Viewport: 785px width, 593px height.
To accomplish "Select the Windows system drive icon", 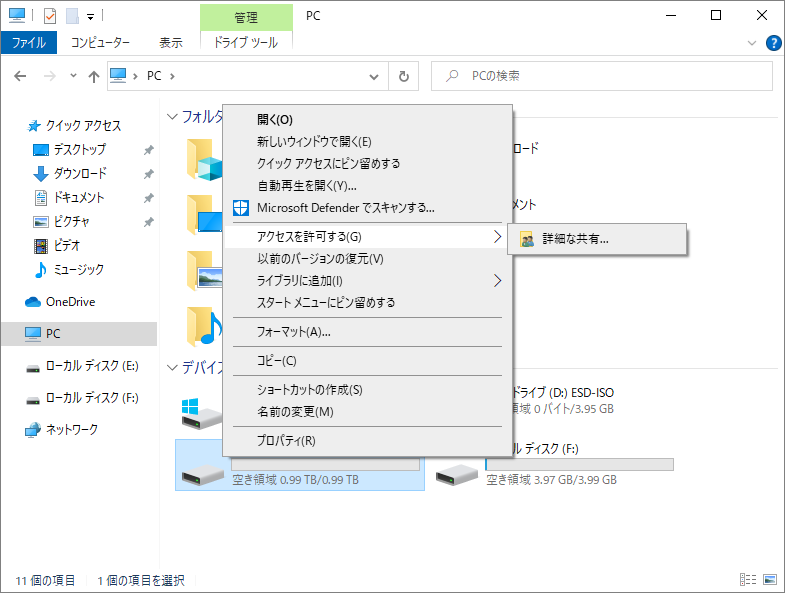I will (202, 414).
